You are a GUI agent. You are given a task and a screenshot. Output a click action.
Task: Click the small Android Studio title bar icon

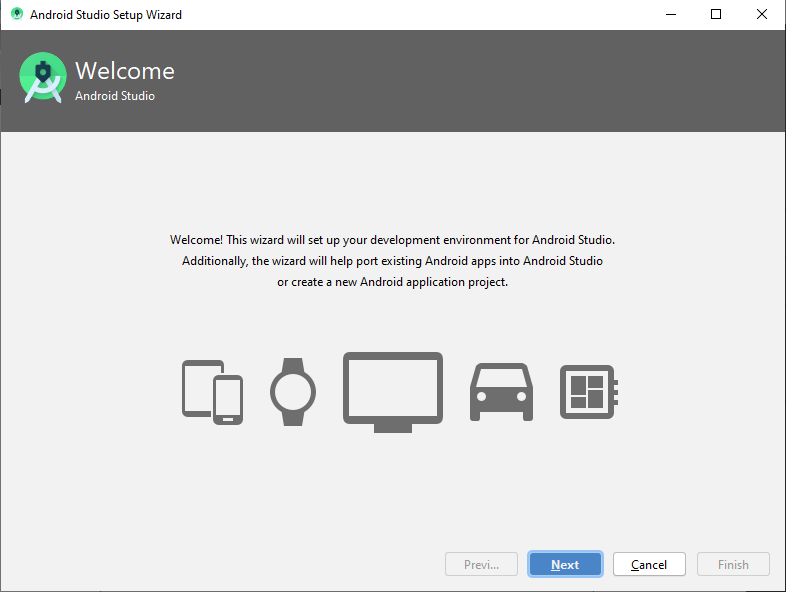click(x=17, y=14)
